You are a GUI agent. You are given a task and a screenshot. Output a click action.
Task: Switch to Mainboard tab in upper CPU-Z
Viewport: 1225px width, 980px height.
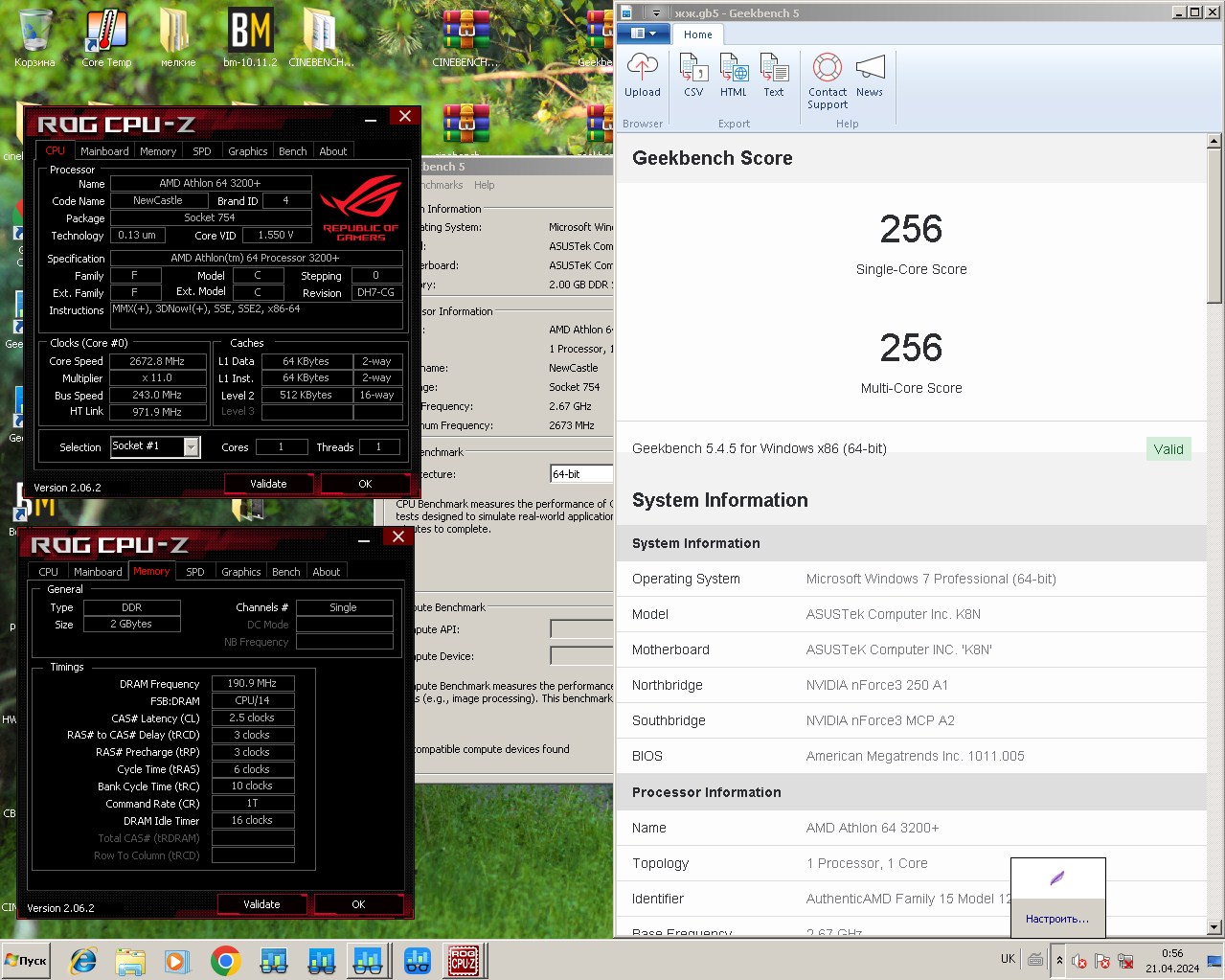(104, 151)
